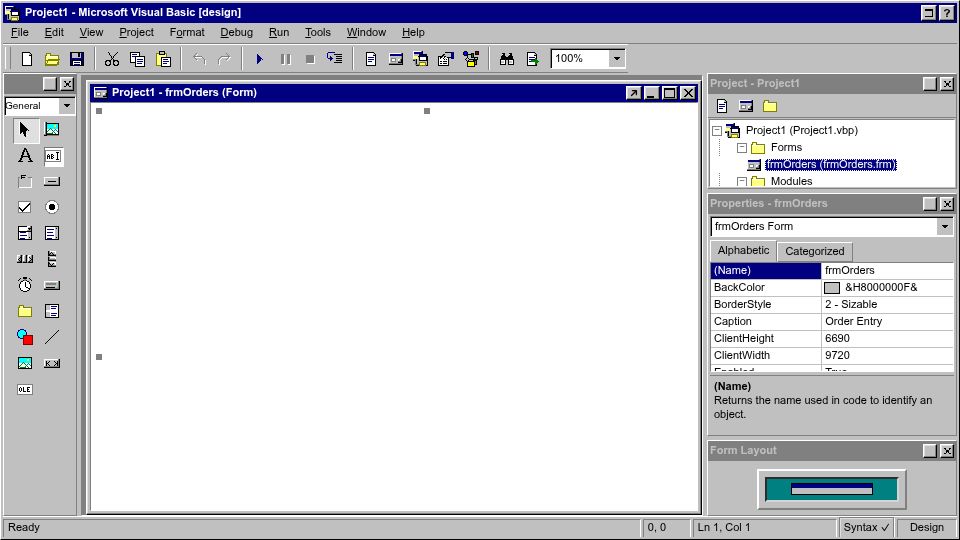
Task: Select the CommandButton tool in the toolbox
Action: click(x=52, y=181)
